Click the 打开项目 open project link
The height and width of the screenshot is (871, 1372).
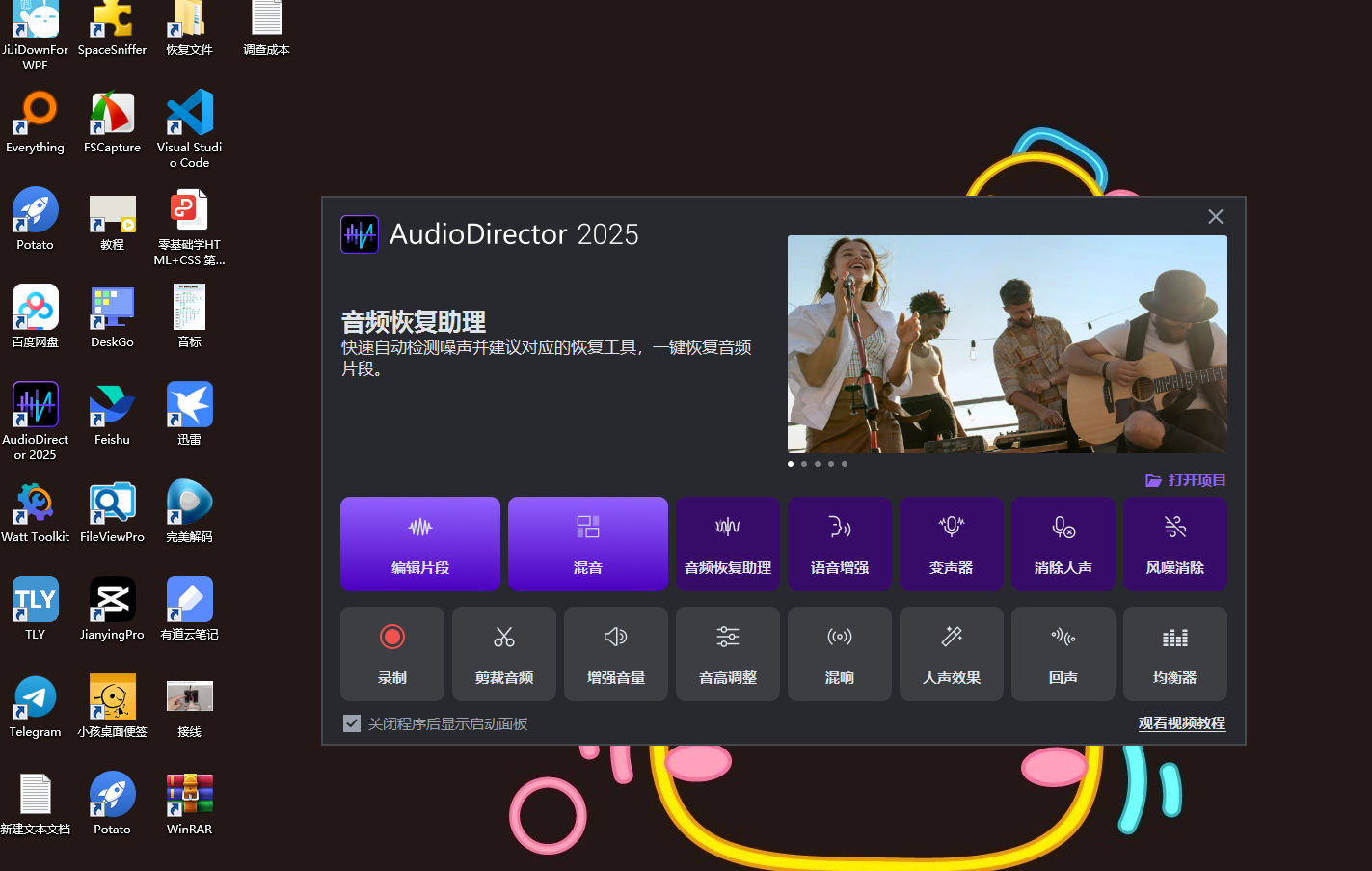point(1186,479)
